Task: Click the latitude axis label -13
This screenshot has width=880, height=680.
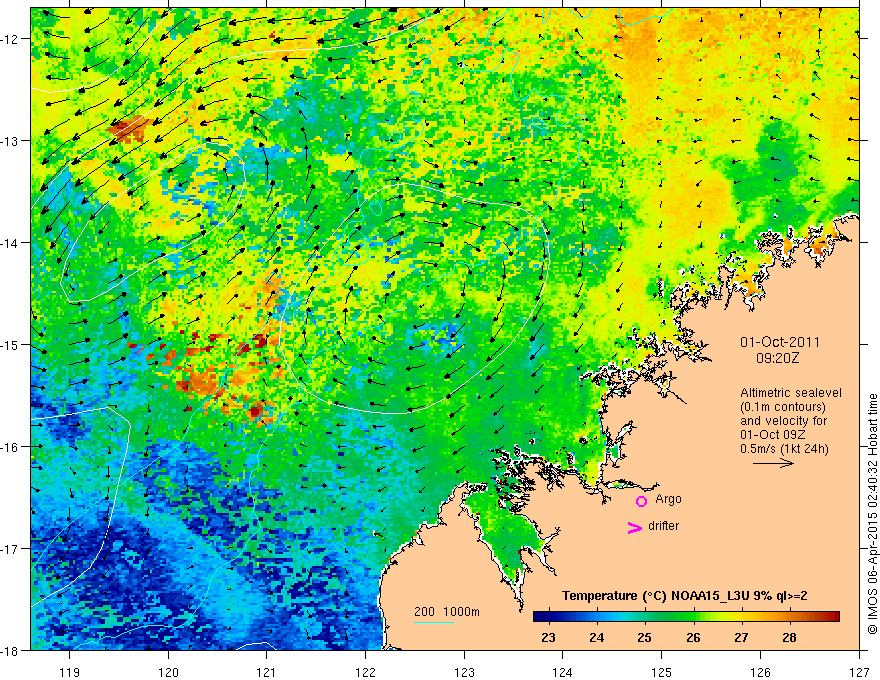Action: [11, 141]
